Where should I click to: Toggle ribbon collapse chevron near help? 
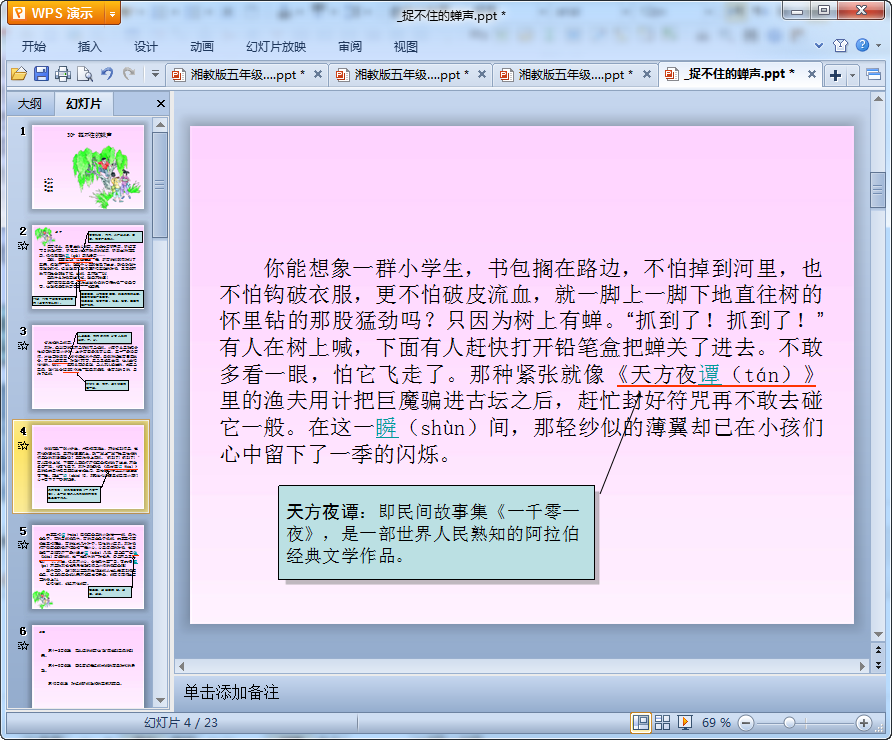coord(819,46)
